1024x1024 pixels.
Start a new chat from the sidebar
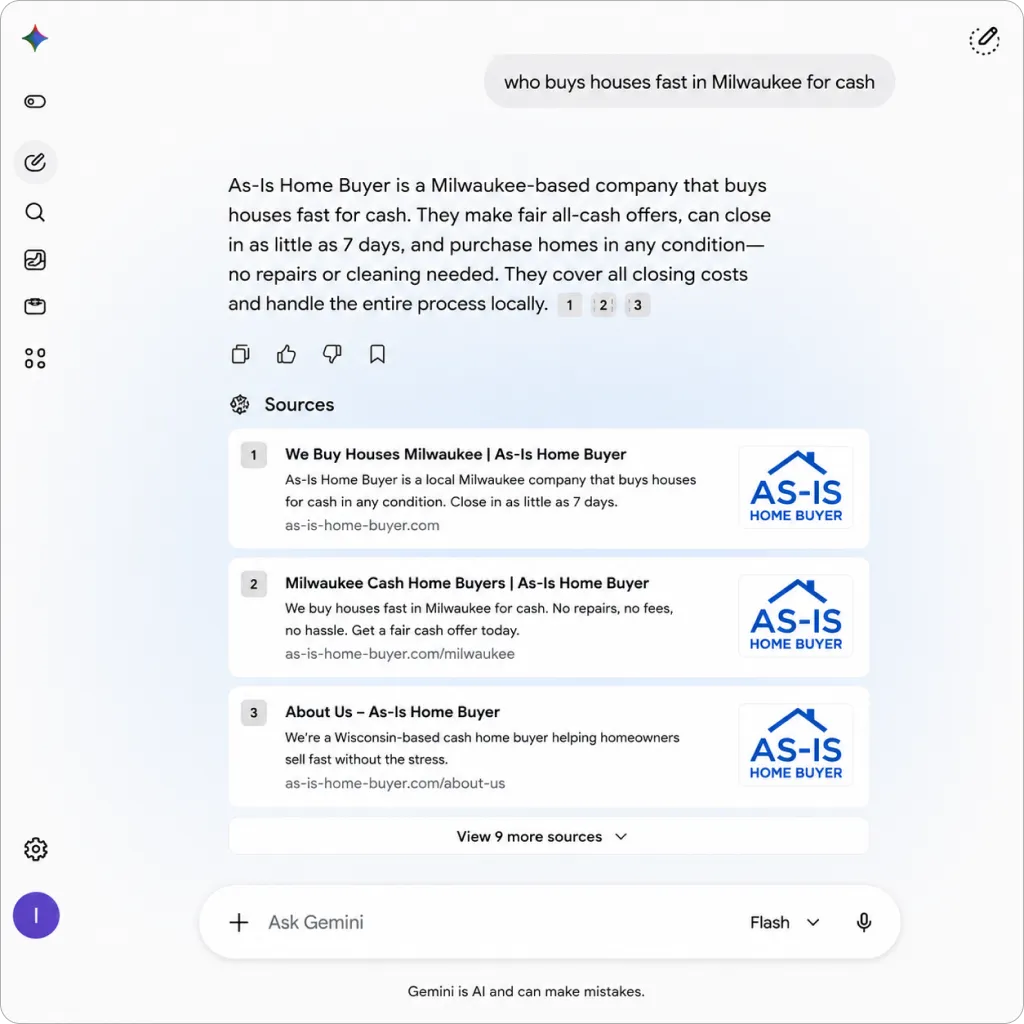[35, 162]
